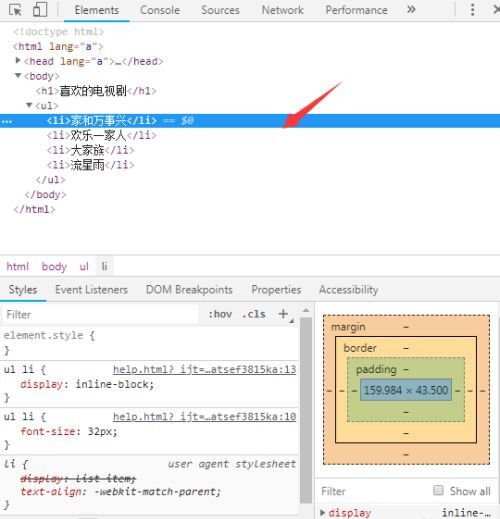Click the element.style rule block
Screen dimensions: 500x519
click(149, 343)
